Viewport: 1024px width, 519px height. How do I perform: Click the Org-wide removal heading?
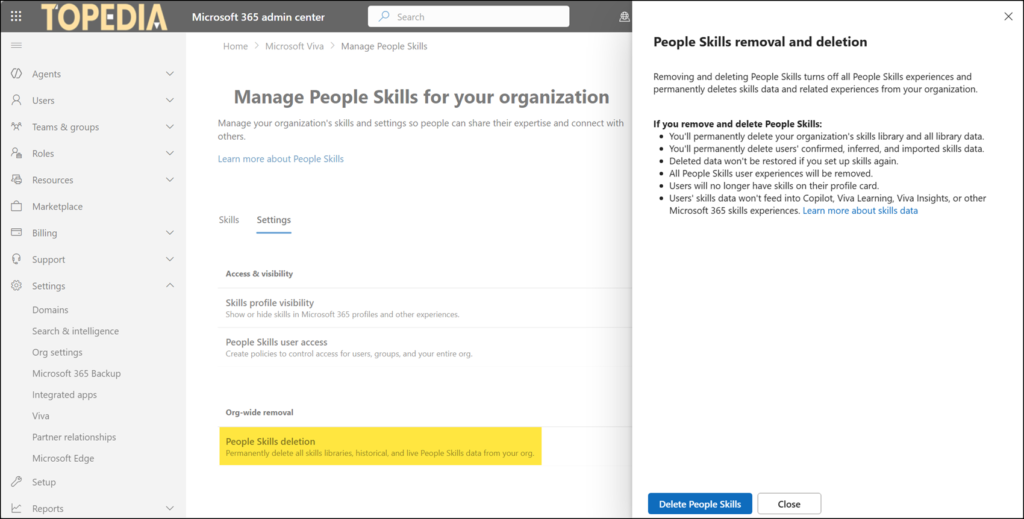(259, 413)
